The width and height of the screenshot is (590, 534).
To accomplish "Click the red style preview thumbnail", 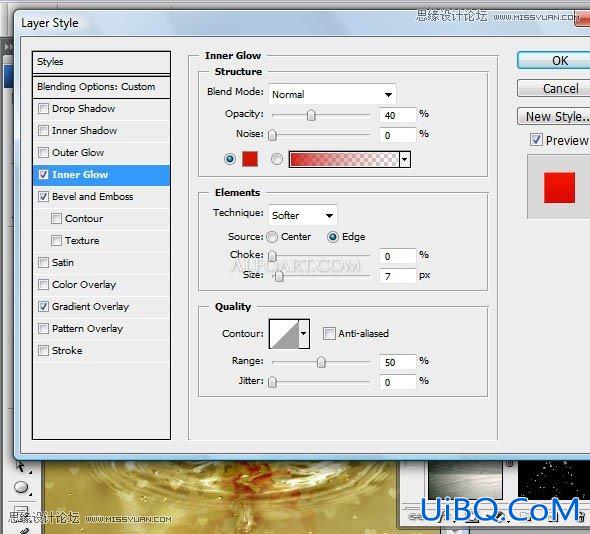I will (559, 187).
